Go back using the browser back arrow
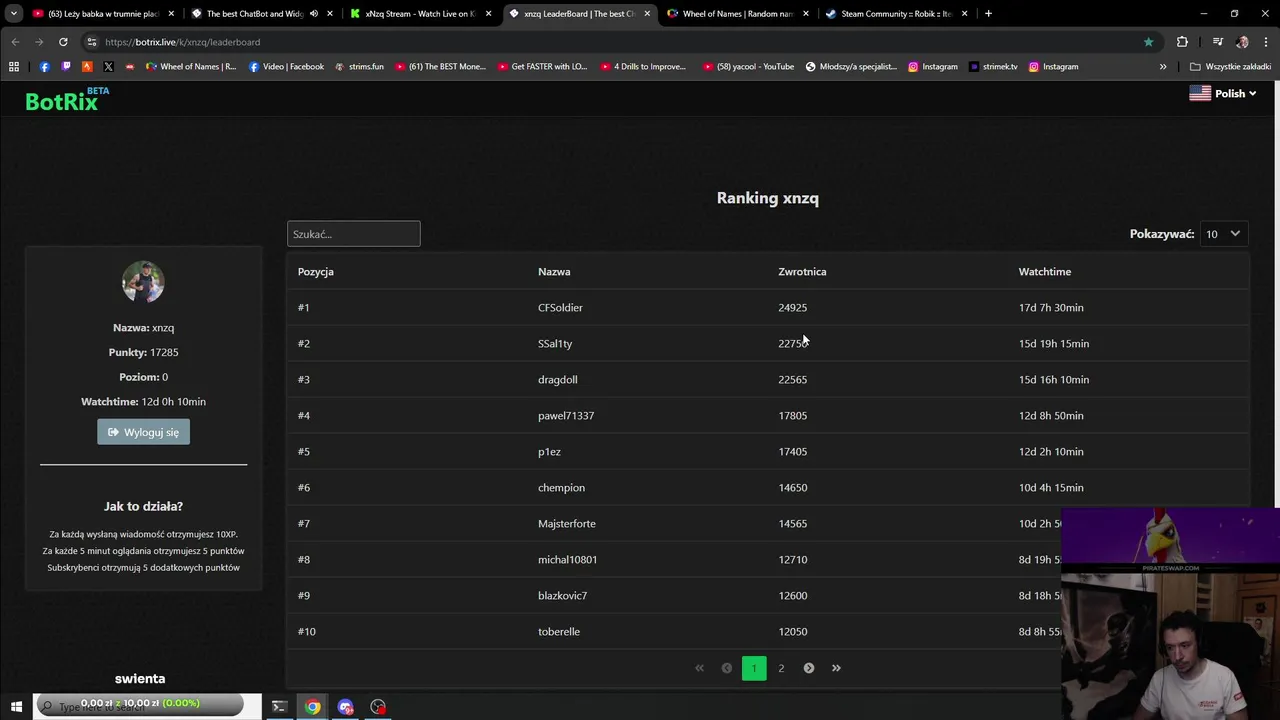The height and width of the screenshot is (720, 1280). click(x=15, y=42)
